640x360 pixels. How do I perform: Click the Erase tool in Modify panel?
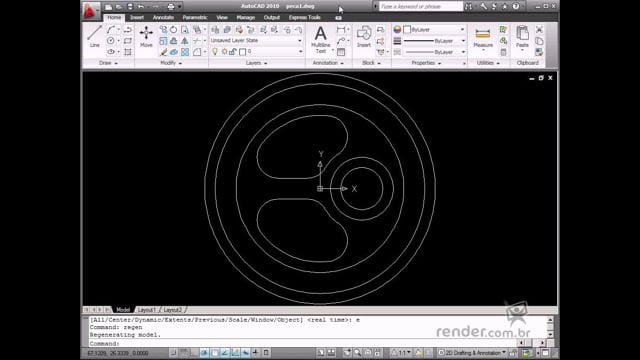coord(163,52)
